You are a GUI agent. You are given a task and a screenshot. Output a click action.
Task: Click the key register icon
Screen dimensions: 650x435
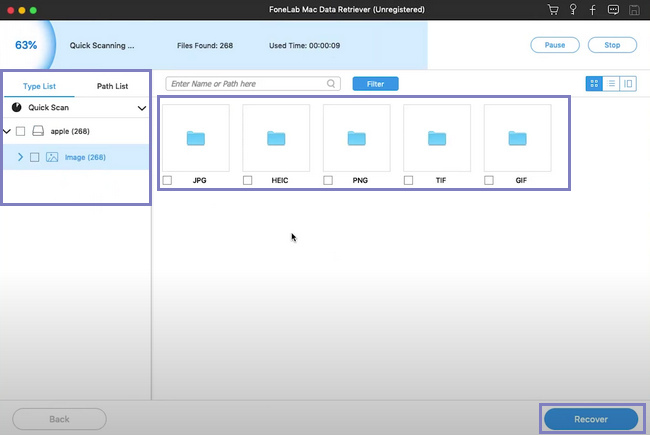pyautogui.click(x=573, y=10)
